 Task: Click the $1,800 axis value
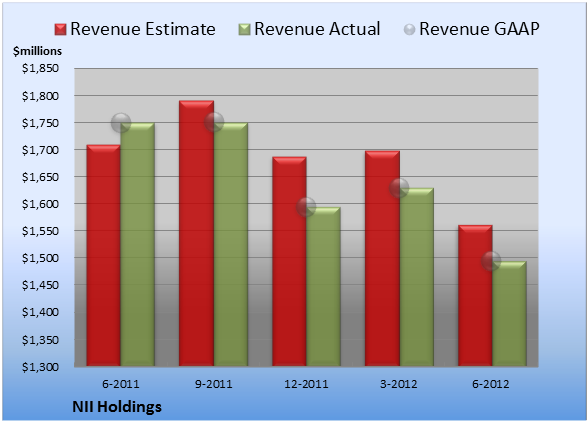[x=40, y=96]
